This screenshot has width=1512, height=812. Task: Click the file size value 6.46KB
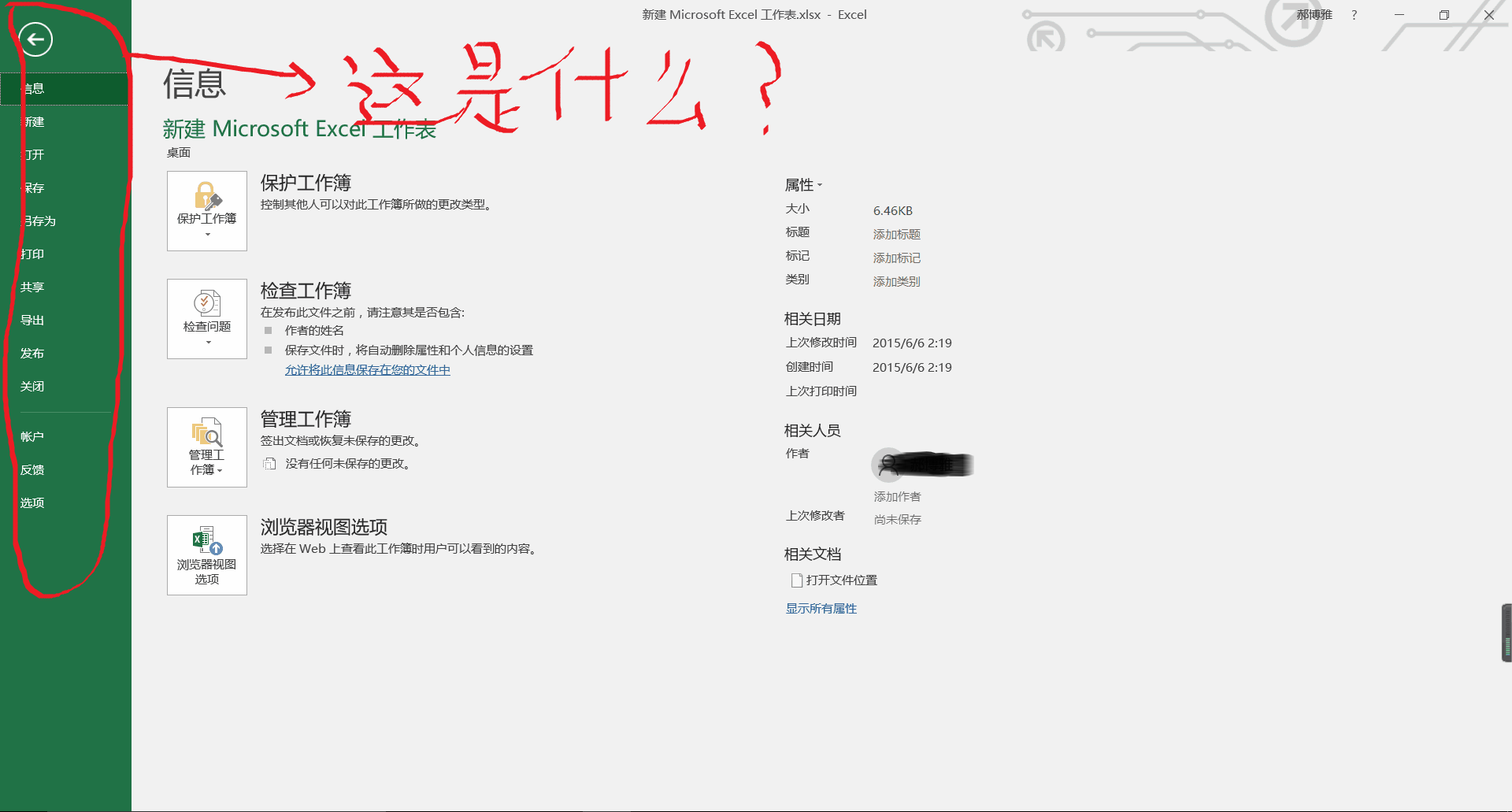point(893,211)
